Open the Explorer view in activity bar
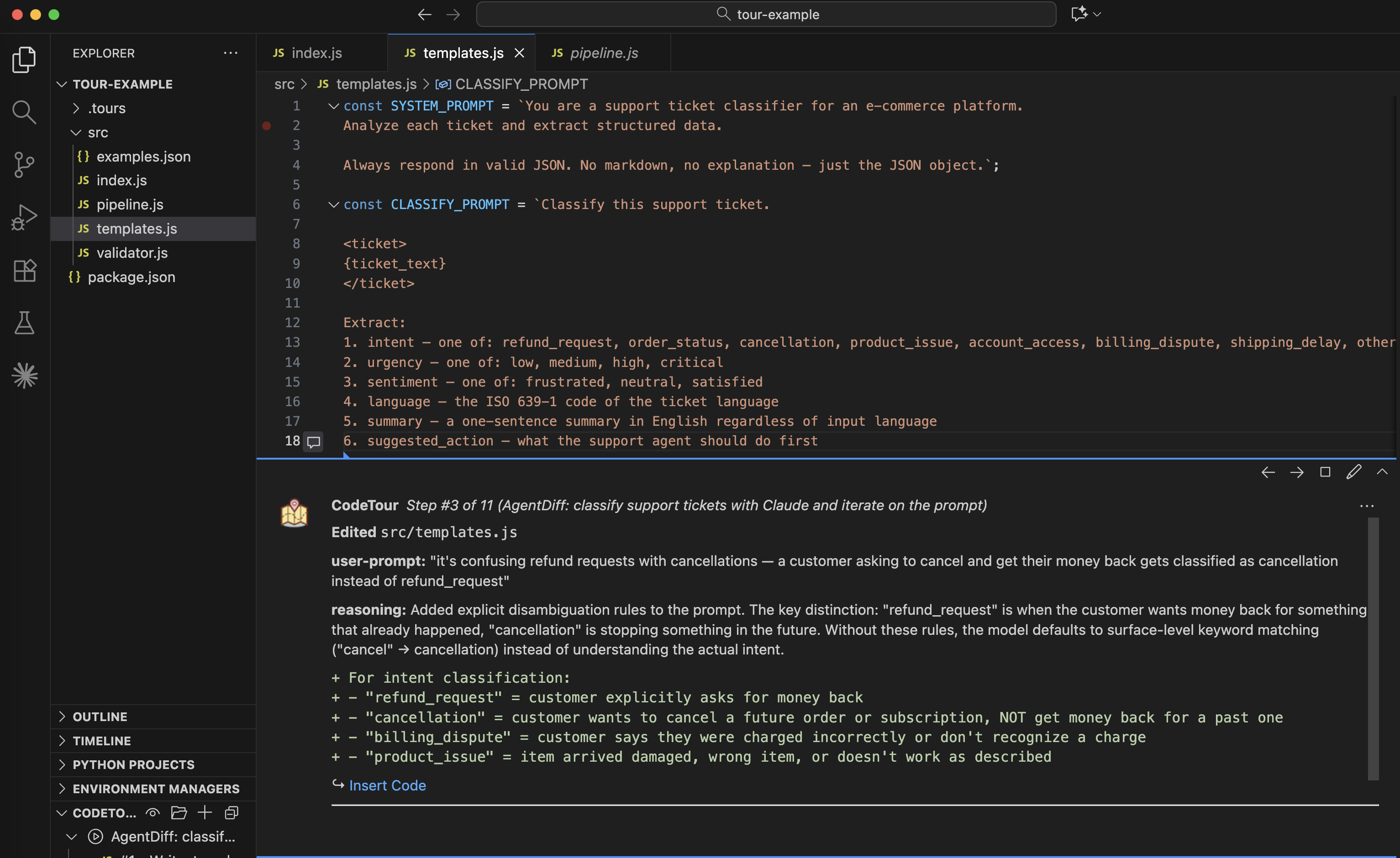The image size is (1400, 858). 24,60
